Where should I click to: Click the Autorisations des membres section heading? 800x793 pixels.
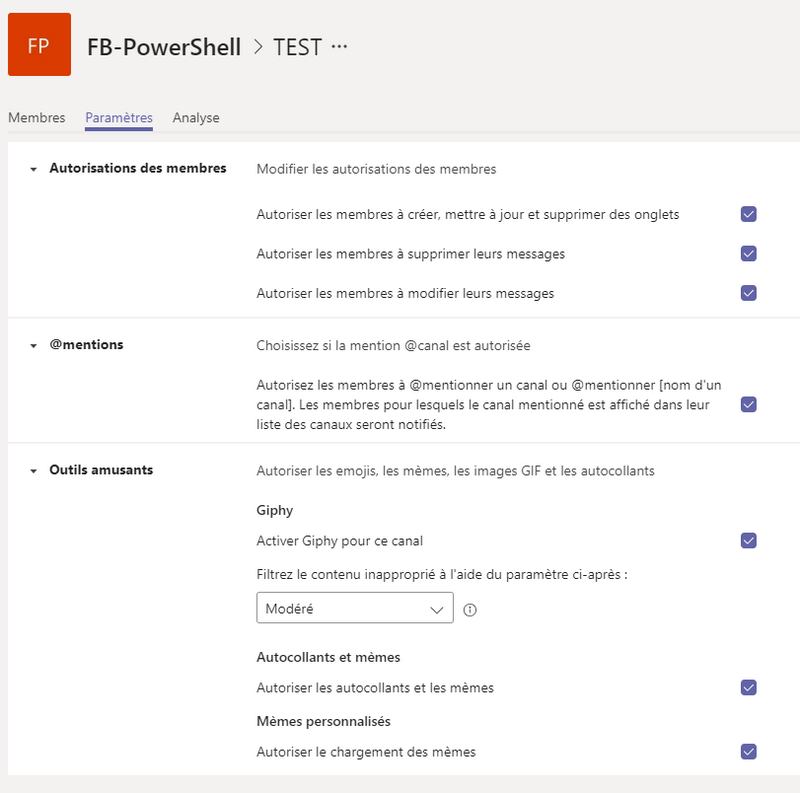pos(138,168)
